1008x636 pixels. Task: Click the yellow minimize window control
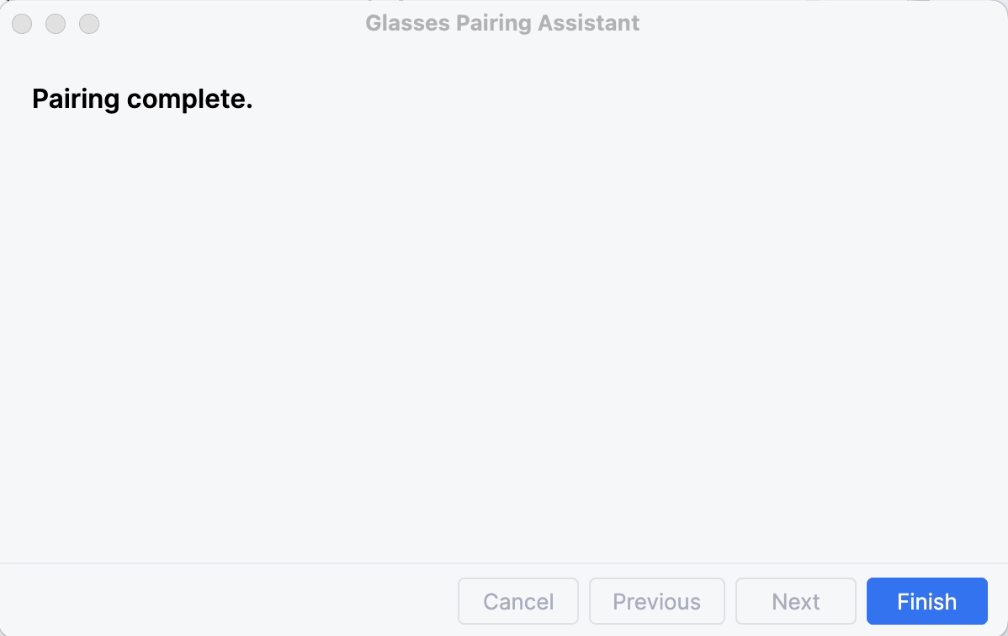[55, 23]
